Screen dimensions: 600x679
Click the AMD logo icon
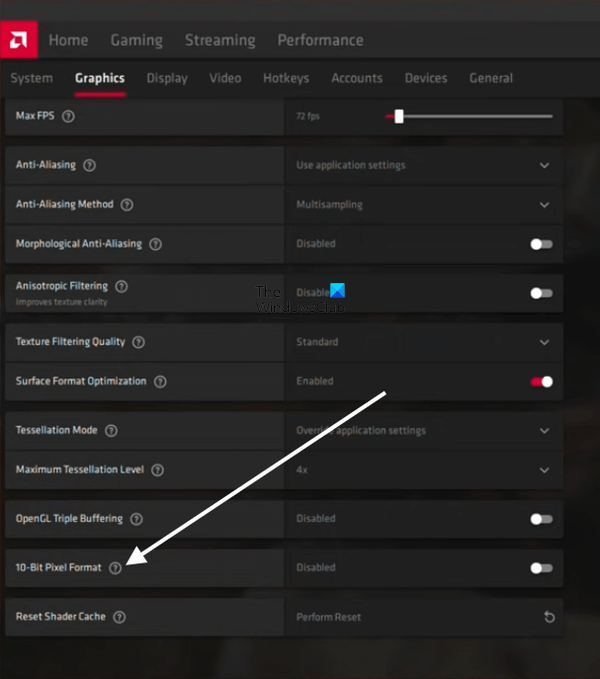click(x=19, y=40)
